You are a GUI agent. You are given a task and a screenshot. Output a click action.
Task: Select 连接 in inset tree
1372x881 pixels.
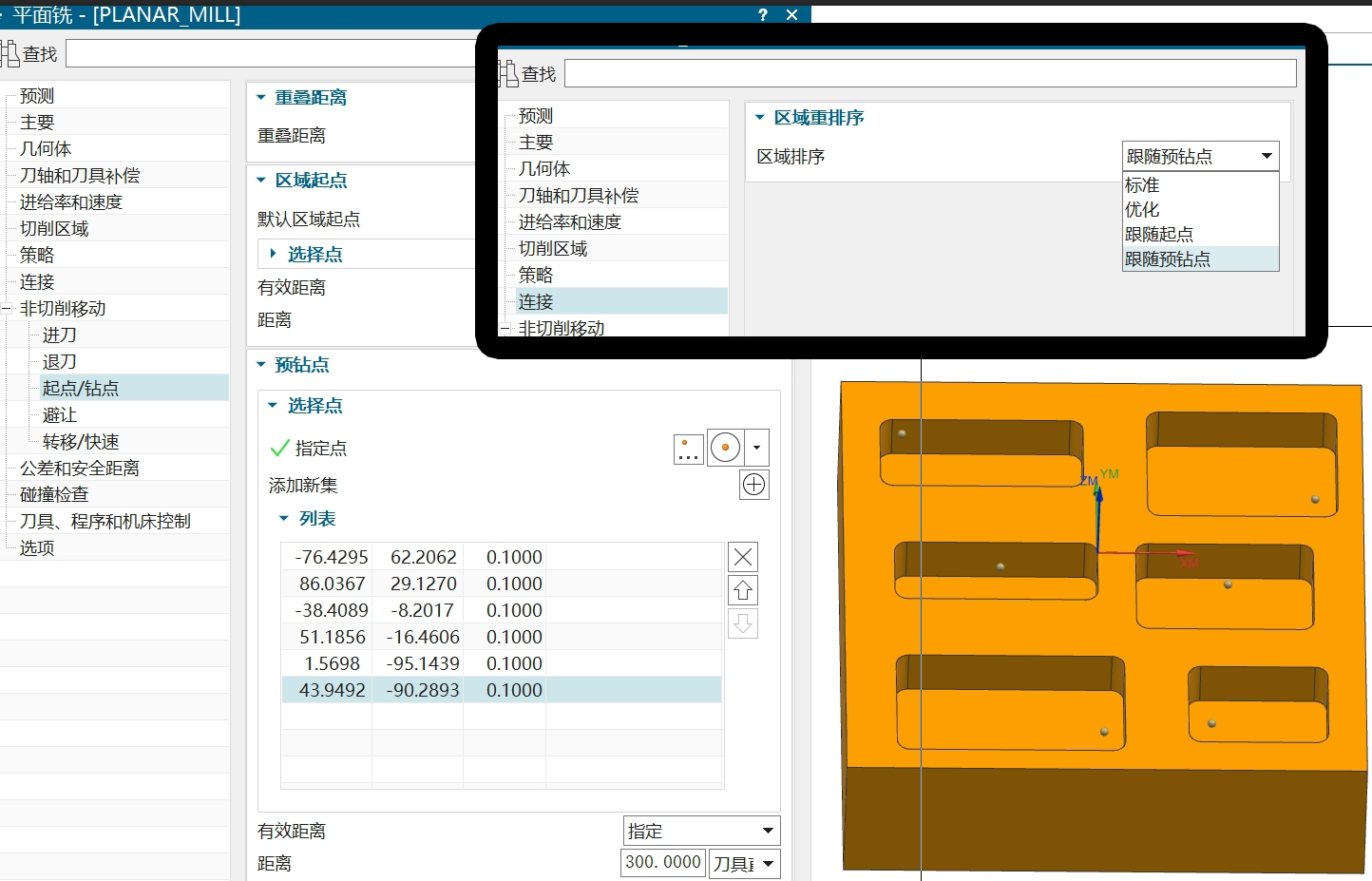click(x=536, y=302)
